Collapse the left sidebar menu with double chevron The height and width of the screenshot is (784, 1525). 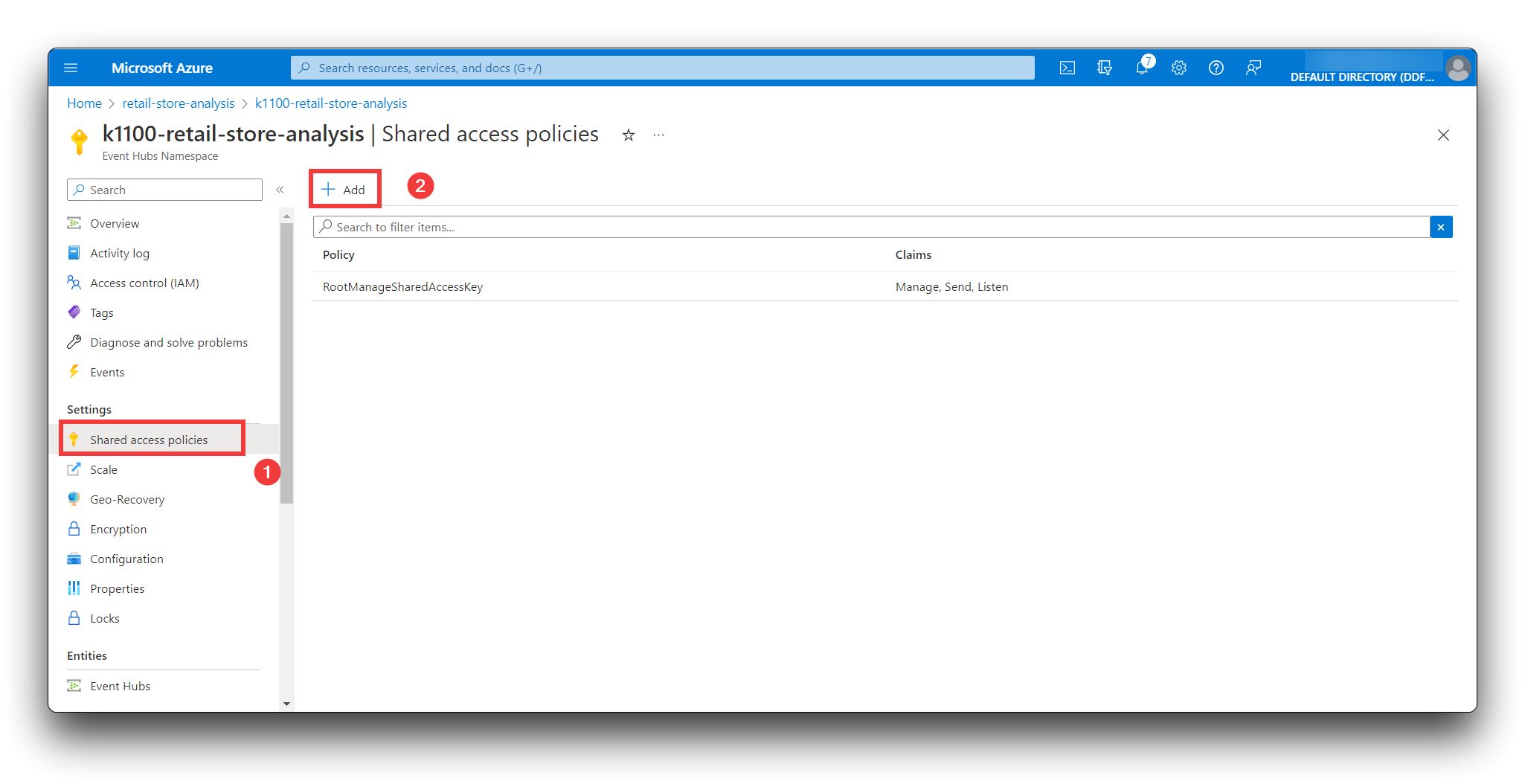[x=280, y=190]
